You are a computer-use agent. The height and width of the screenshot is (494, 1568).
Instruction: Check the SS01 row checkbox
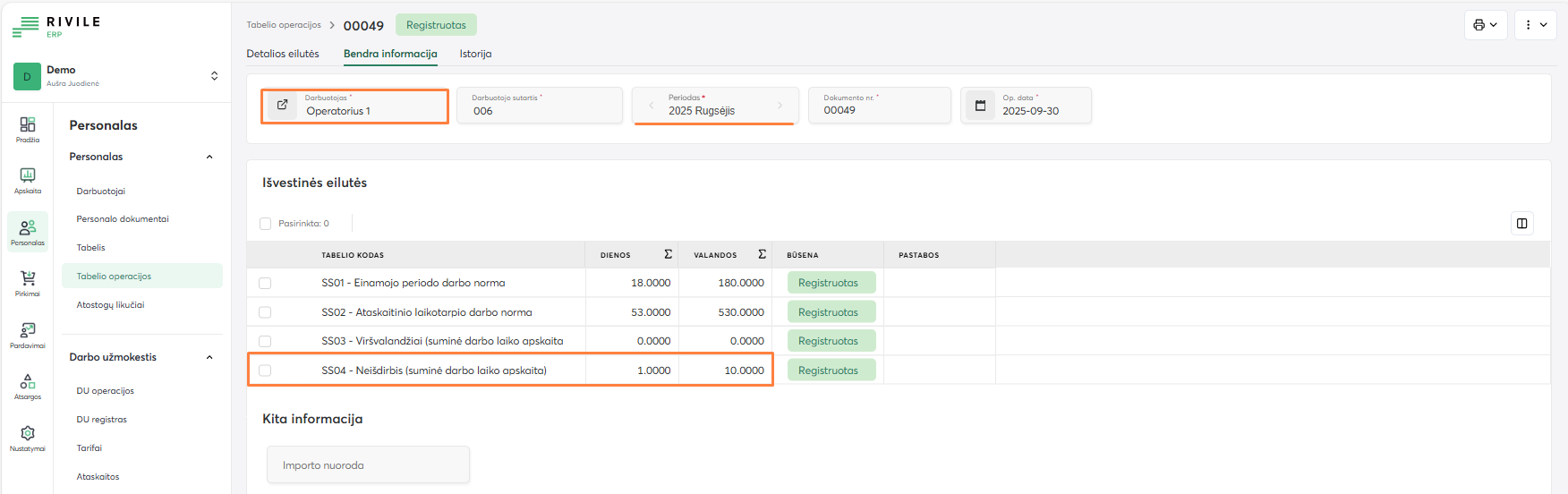click(x=265, y=284)
